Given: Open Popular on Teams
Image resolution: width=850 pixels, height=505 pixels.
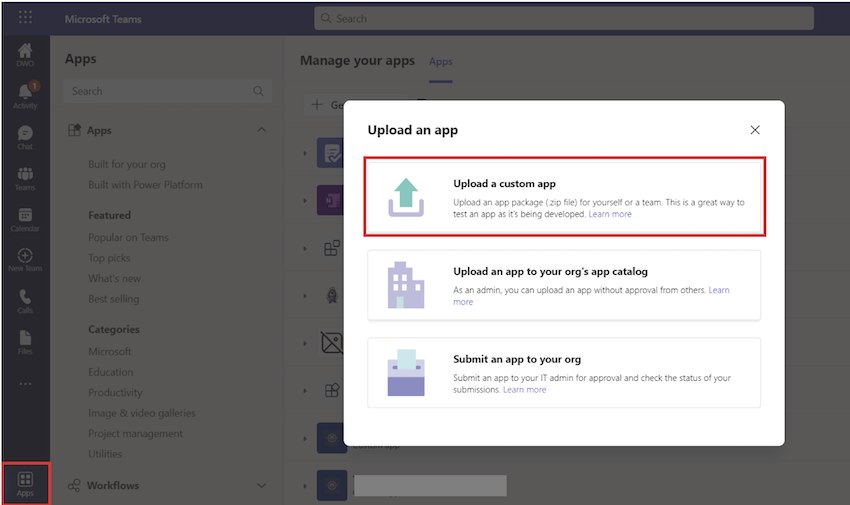Looking at the screenshot, I should [x=128, y=237].
